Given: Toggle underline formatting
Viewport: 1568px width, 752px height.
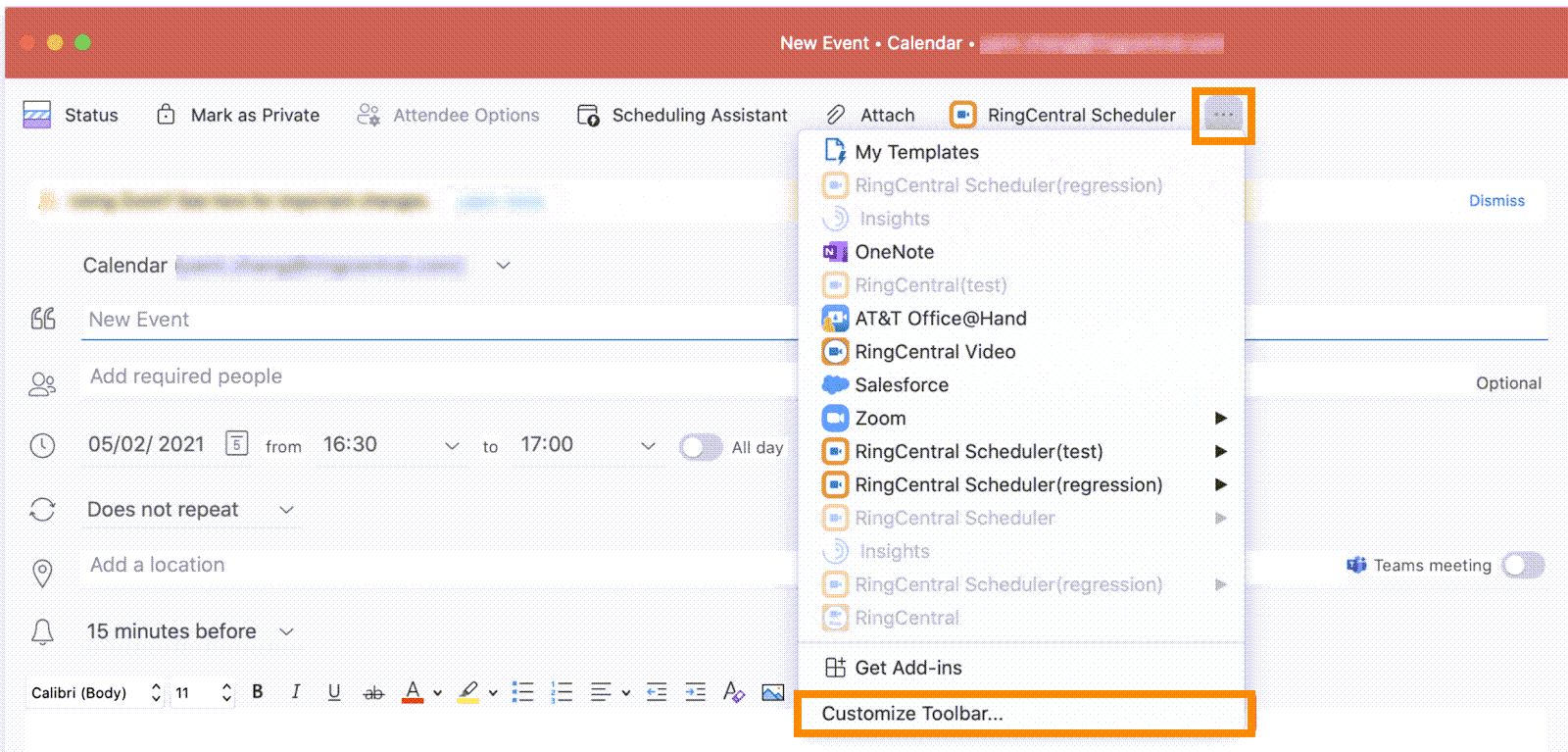Looking at the screenshot, I should 334,692.
